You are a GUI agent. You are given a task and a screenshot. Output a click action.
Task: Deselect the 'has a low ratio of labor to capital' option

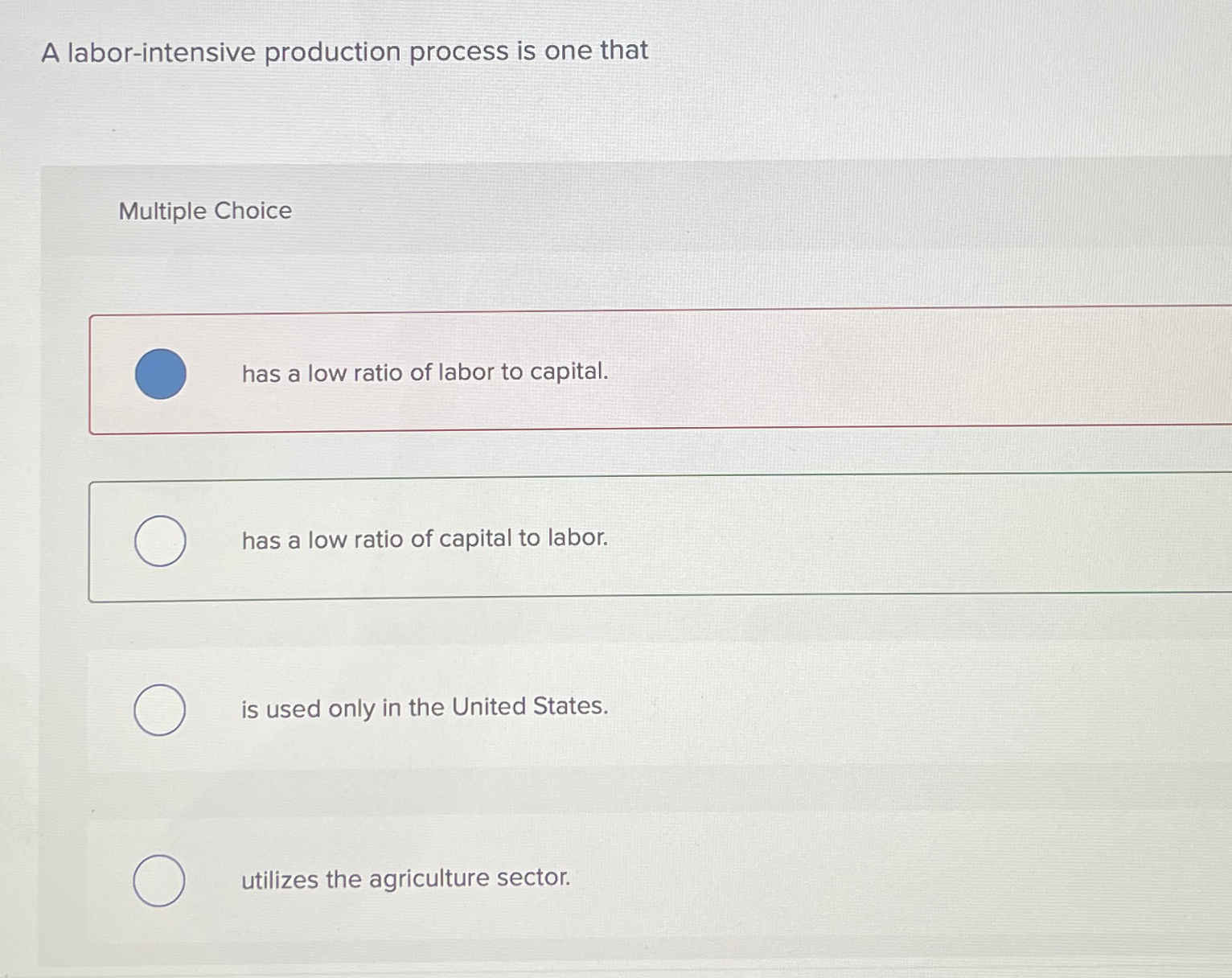(160, 373)
